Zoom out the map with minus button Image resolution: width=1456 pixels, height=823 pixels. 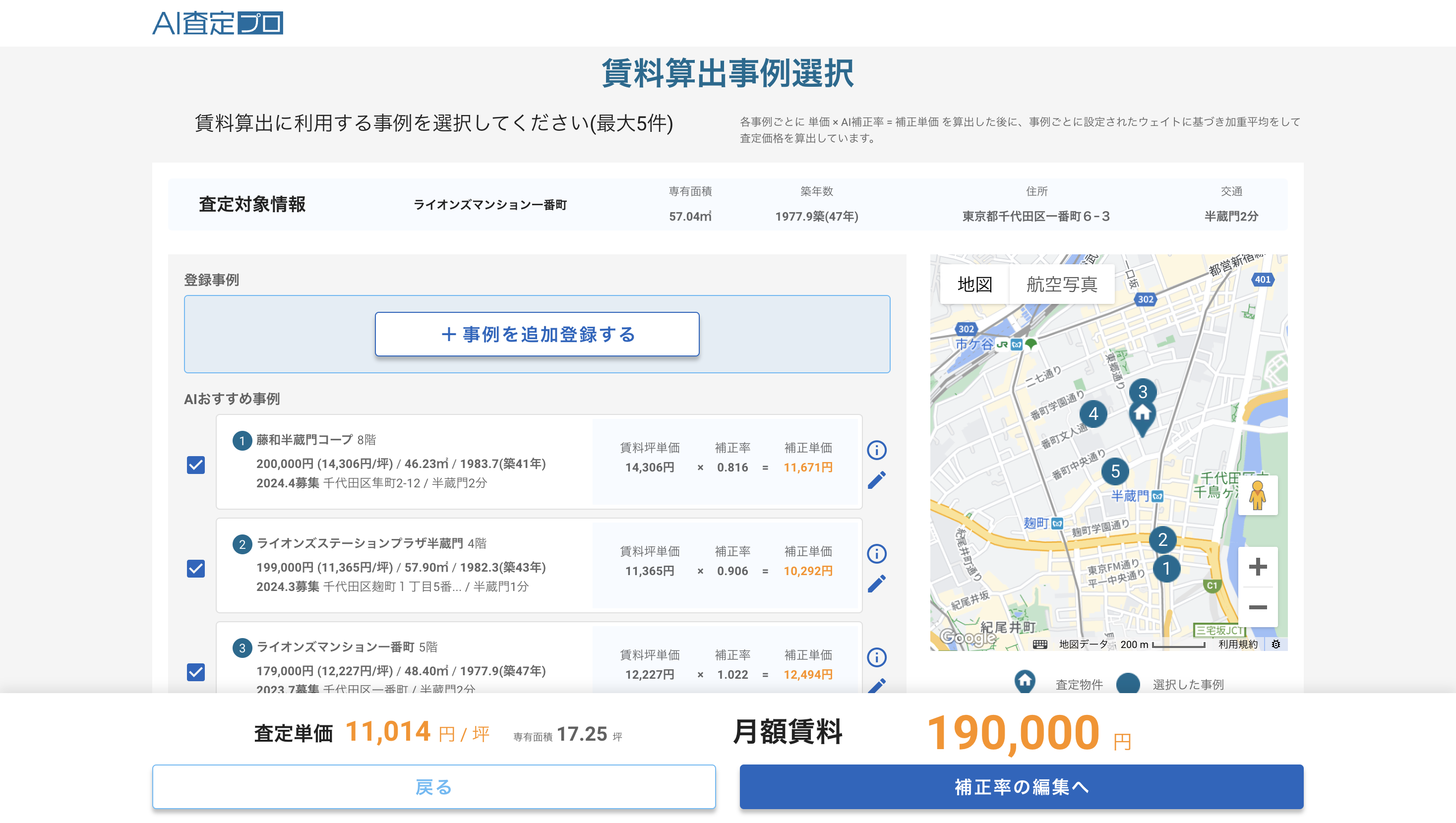coord(1257,607)
